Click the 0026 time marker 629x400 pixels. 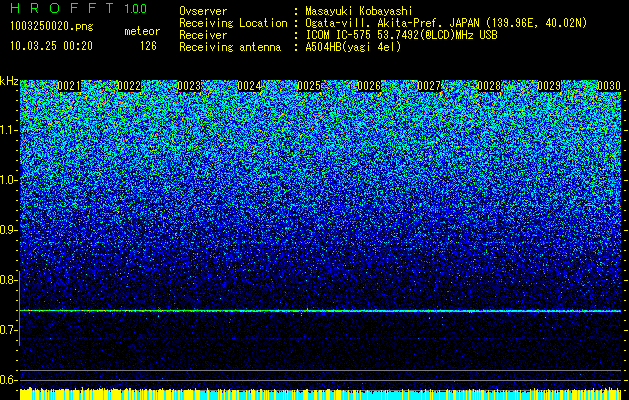click(369, 86)
